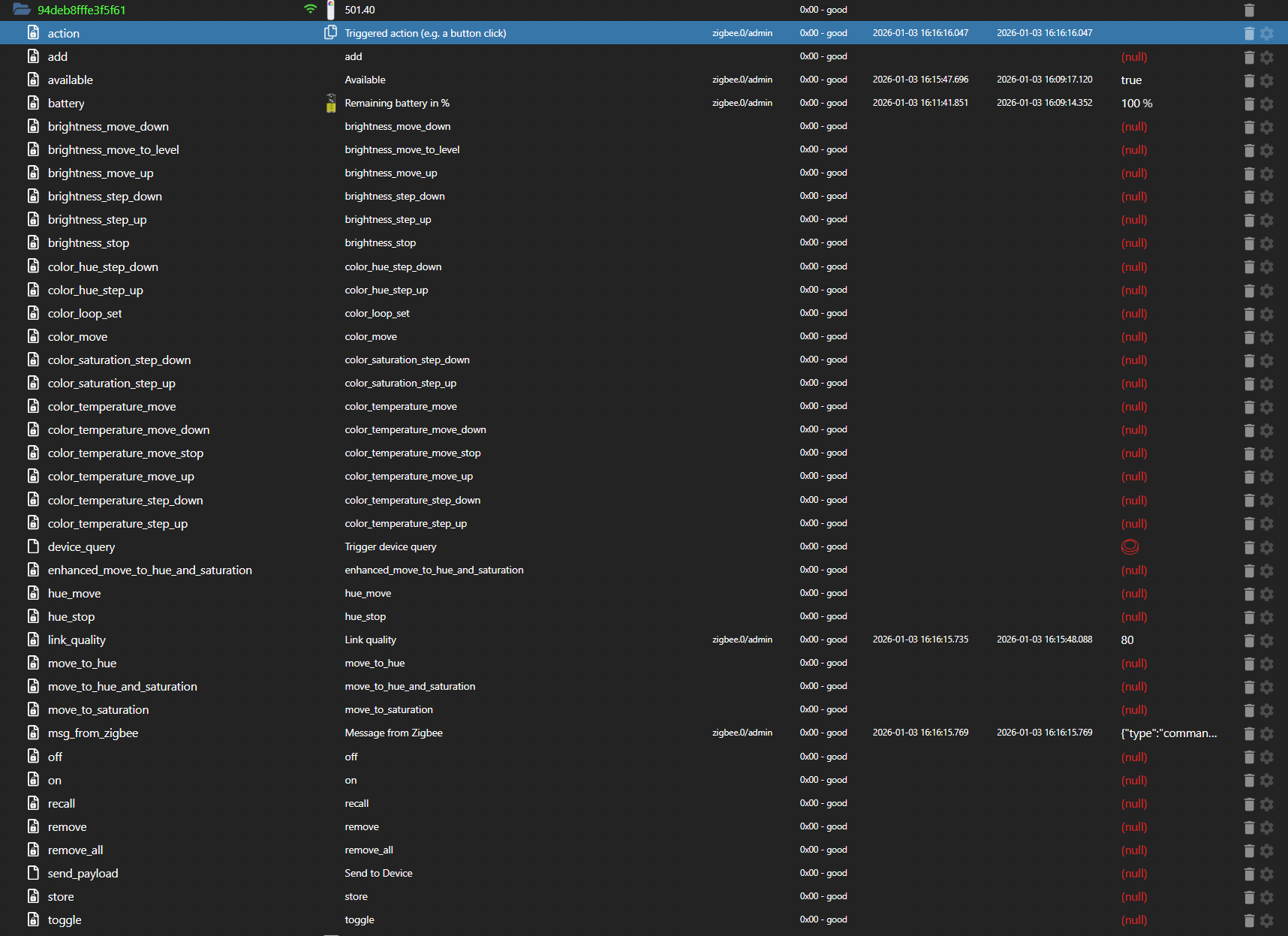Select the available state in the tree
Viewport: 1288px width, 936px height.
[71, 80]
